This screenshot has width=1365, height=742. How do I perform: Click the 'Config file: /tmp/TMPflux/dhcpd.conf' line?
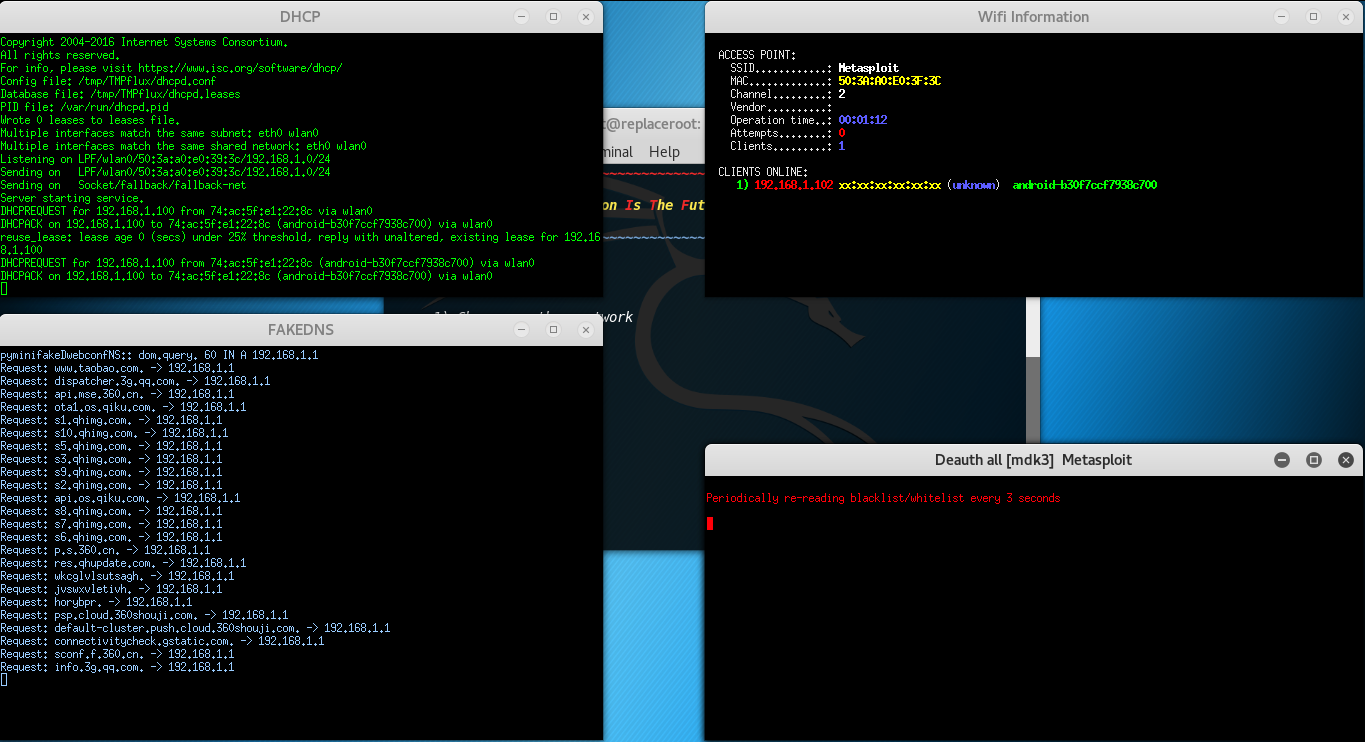[x=108, y=81]
